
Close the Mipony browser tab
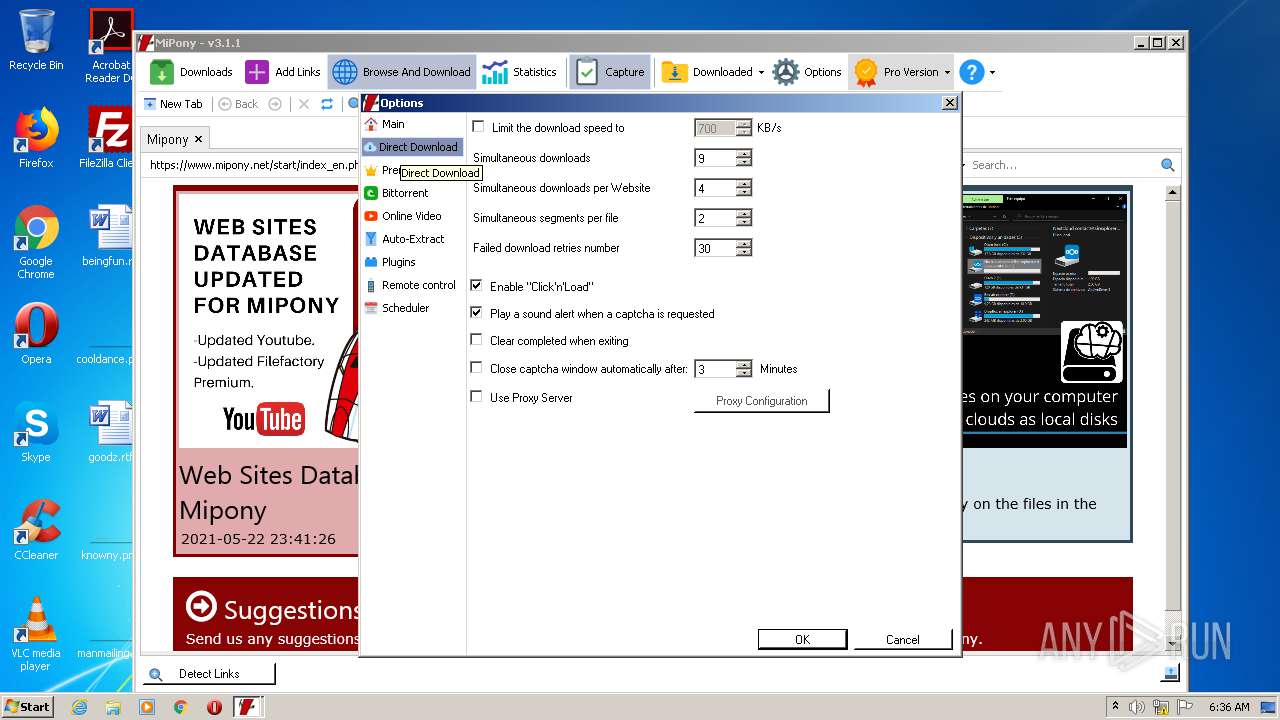pyautogui.click(x=198, y=139)
